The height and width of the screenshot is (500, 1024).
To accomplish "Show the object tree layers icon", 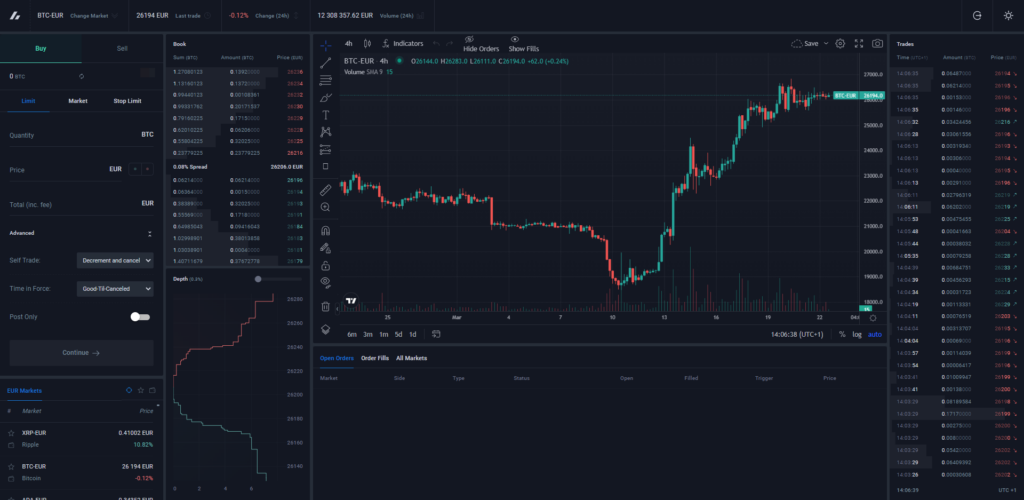I will coord(325,330).
